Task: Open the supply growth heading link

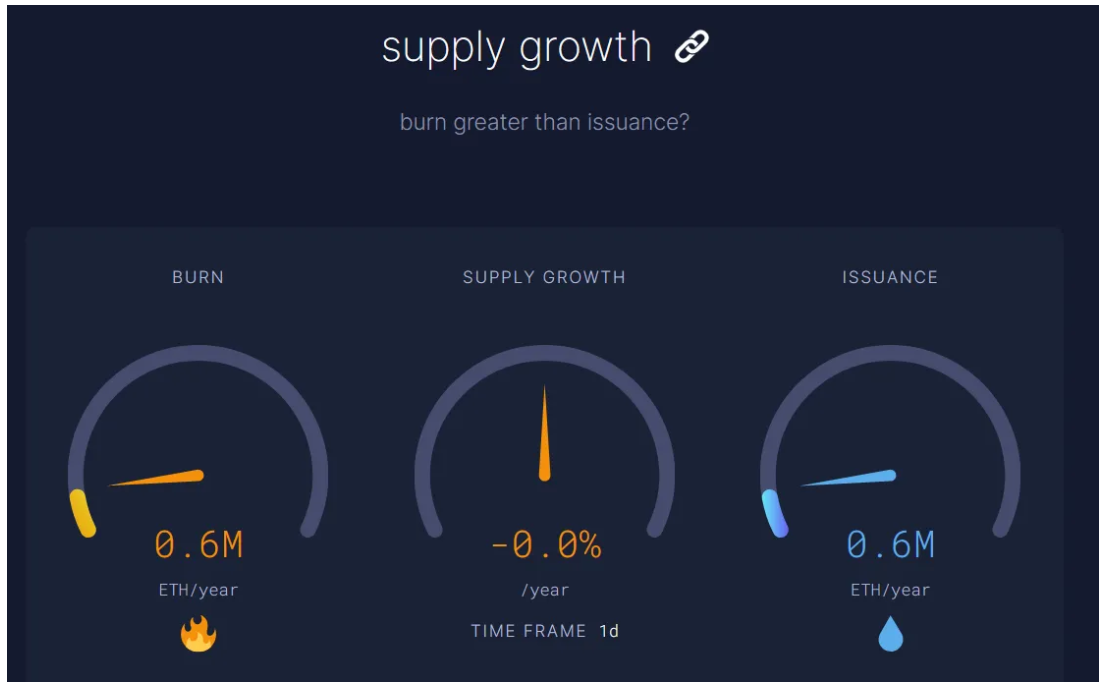Action: pyautogui.click(x=516, y=47)
